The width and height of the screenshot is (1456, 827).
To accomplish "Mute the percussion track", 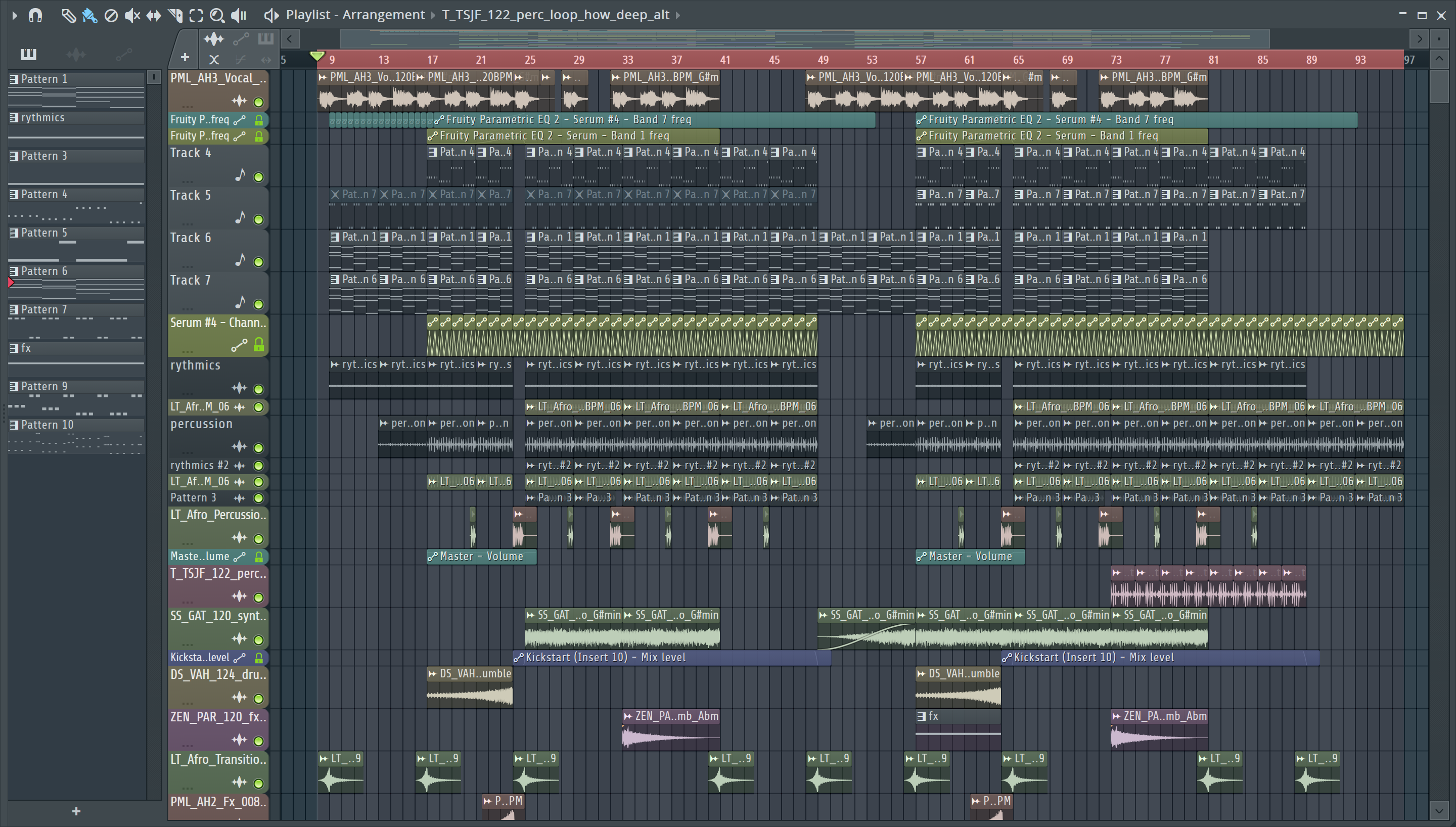I will (258, 447).
